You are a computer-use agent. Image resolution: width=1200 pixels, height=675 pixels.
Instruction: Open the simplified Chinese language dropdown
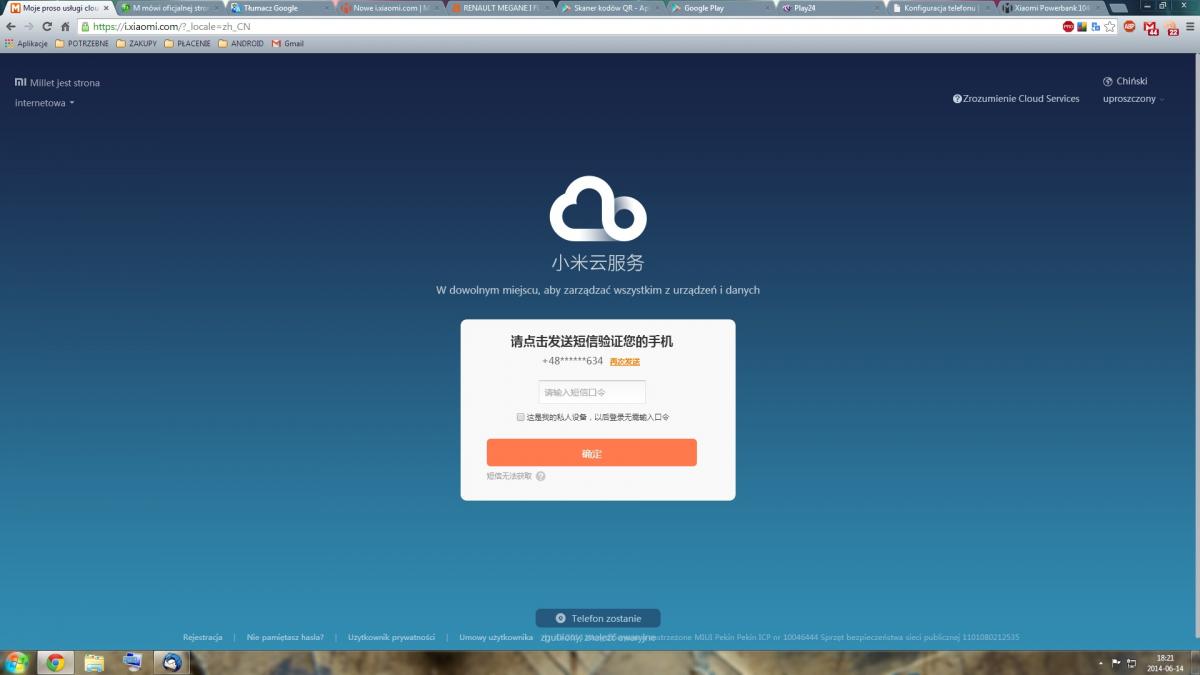click(x=1134, y=99)
